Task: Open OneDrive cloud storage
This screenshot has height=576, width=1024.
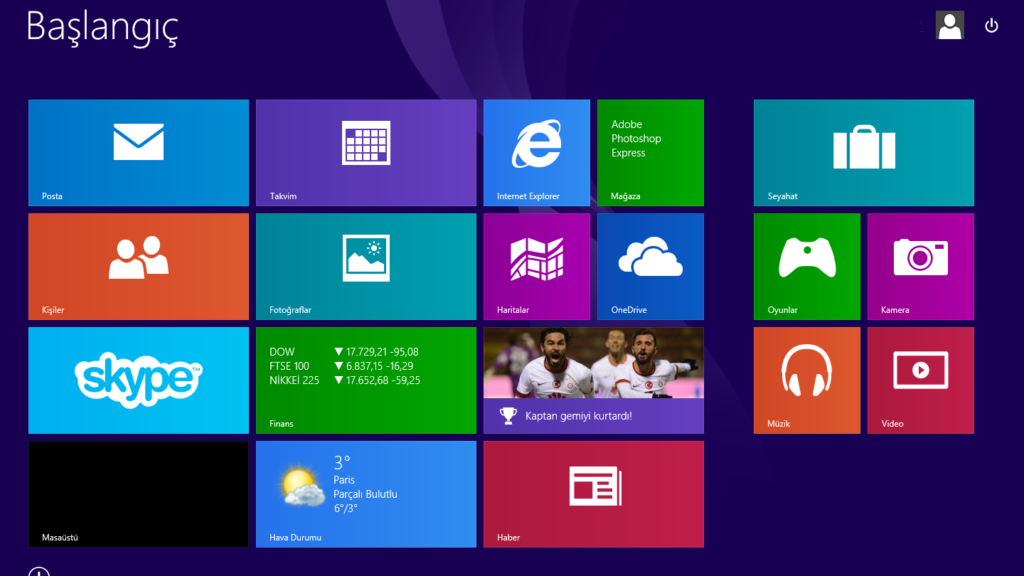Action: pyautogui.click(x=650, y=266)
